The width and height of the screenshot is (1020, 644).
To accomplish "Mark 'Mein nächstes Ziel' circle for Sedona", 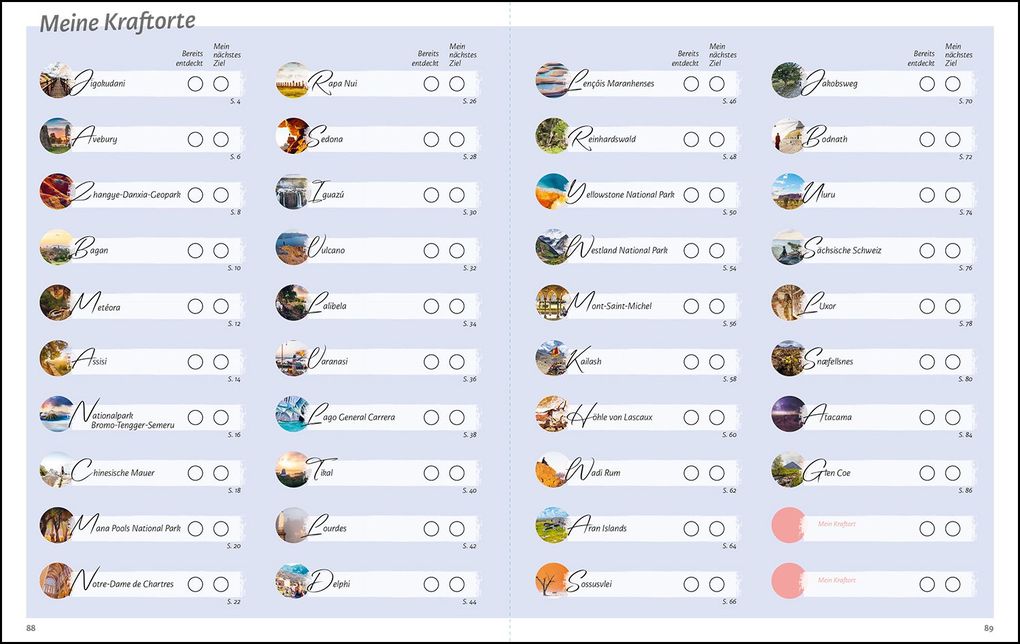I will [x=457, y=139].
